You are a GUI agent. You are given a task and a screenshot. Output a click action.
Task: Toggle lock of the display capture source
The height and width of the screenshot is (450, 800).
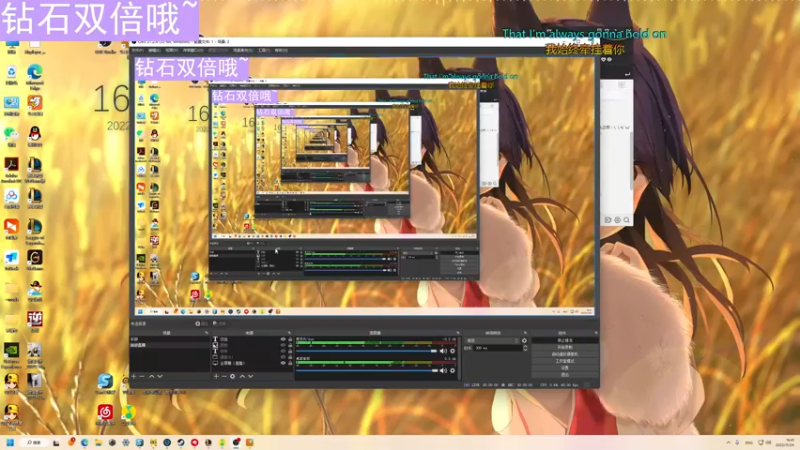pyautogui.click(x=290, y=363)
